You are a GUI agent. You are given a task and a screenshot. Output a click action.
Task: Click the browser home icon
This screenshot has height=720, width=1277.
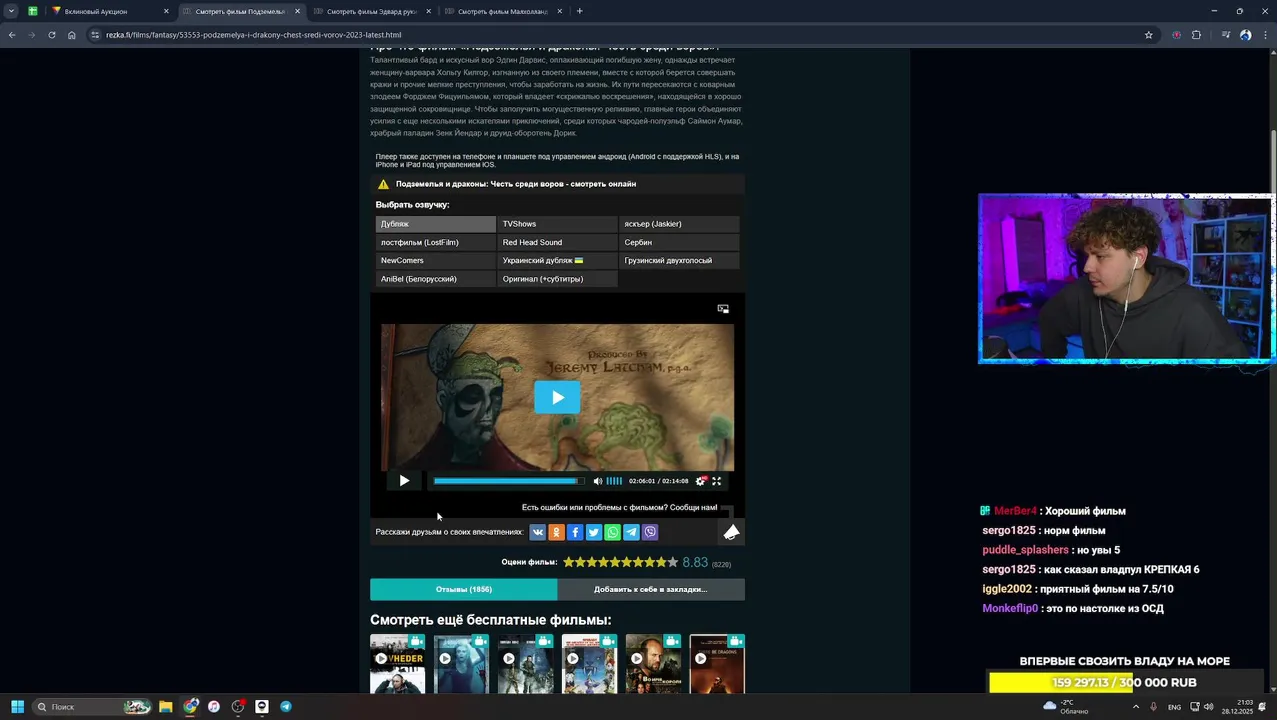pos(72,35)
